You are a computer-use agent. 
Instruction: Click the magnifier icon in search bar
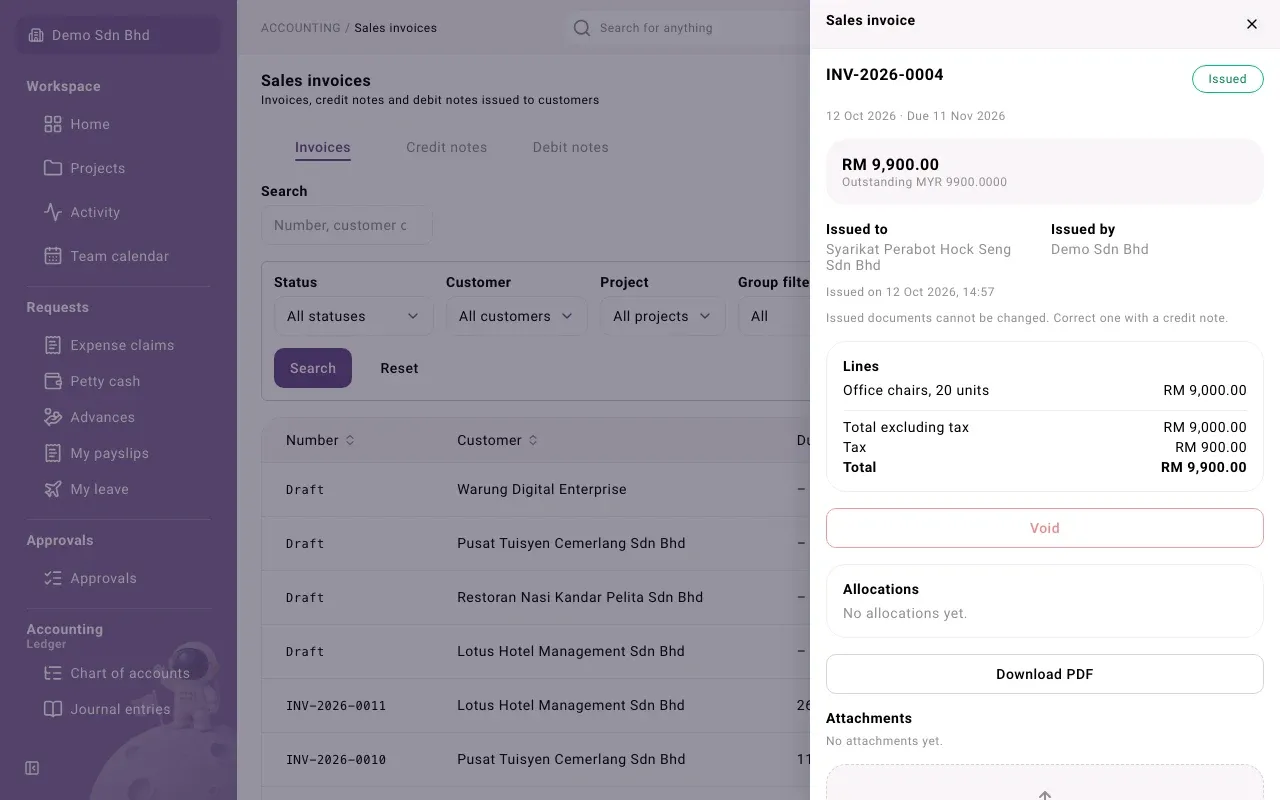[x=581, y=28]
